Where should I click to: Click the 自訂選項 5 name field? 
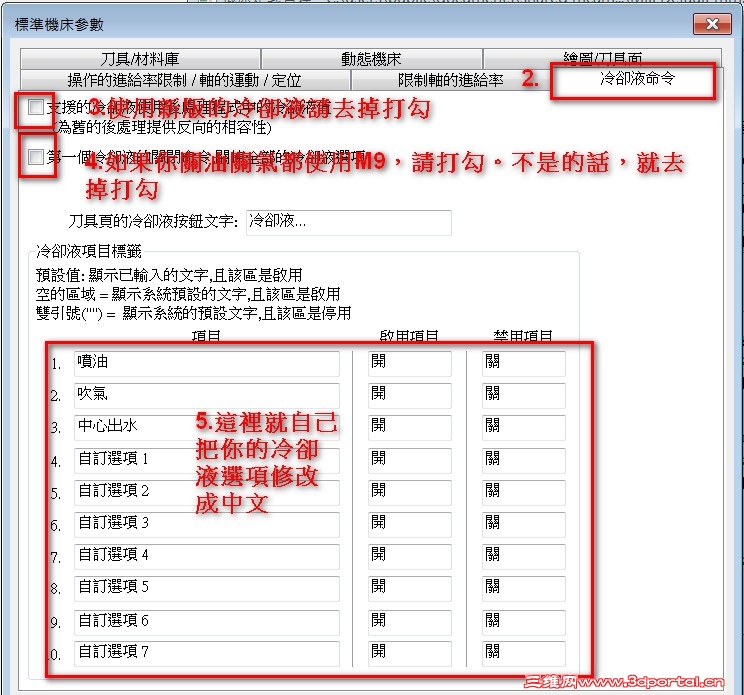pyautogui.click(x=207, y=589)
